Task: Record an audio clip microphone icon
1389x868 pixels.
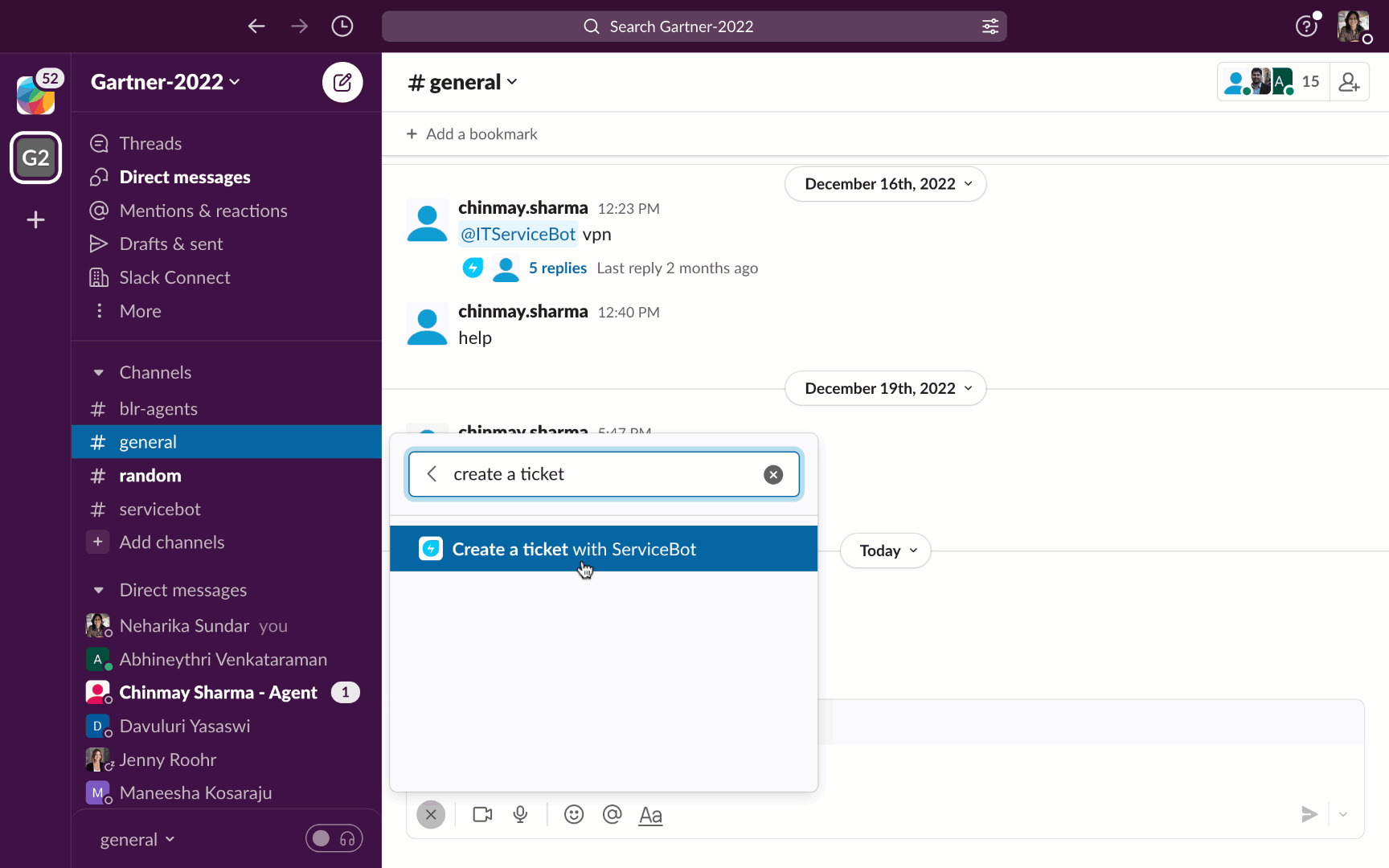Action: coord(521,815)
